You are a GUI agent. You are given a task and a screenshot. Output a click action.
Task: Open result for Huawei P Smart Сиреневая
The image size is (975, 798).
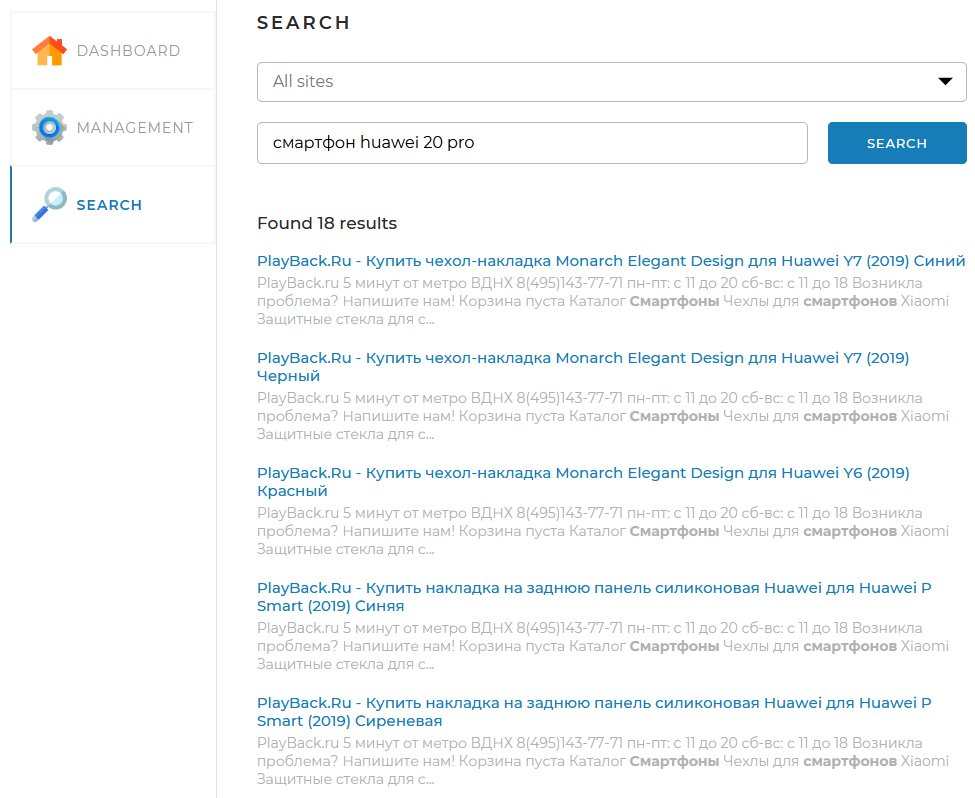point(595,711)
